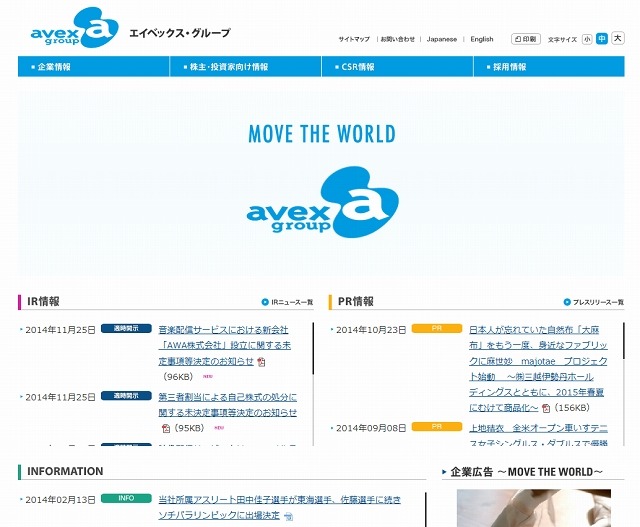640x527 pixels.
Task: Click PDF icon next to AWA news (96KB)
Action: pos(261,362)
